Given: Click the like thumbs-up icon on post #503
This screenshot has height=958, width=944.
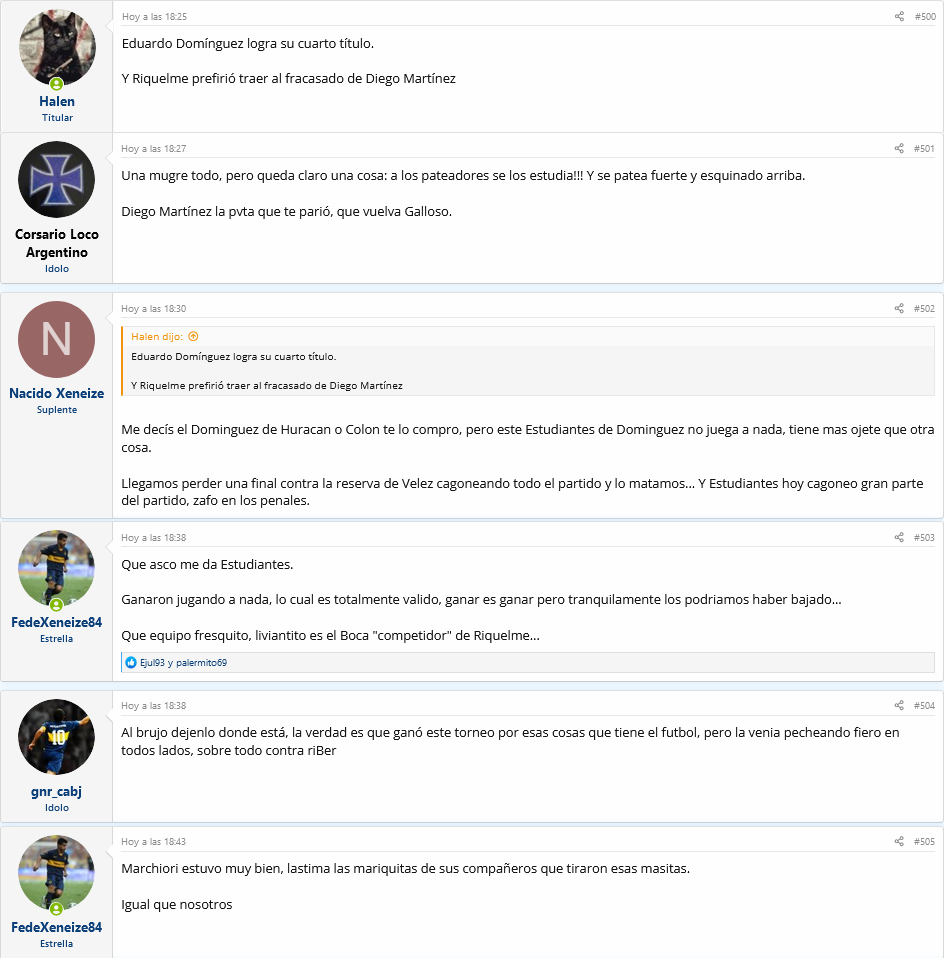Looking at the screenshot, I should (131, 662).
